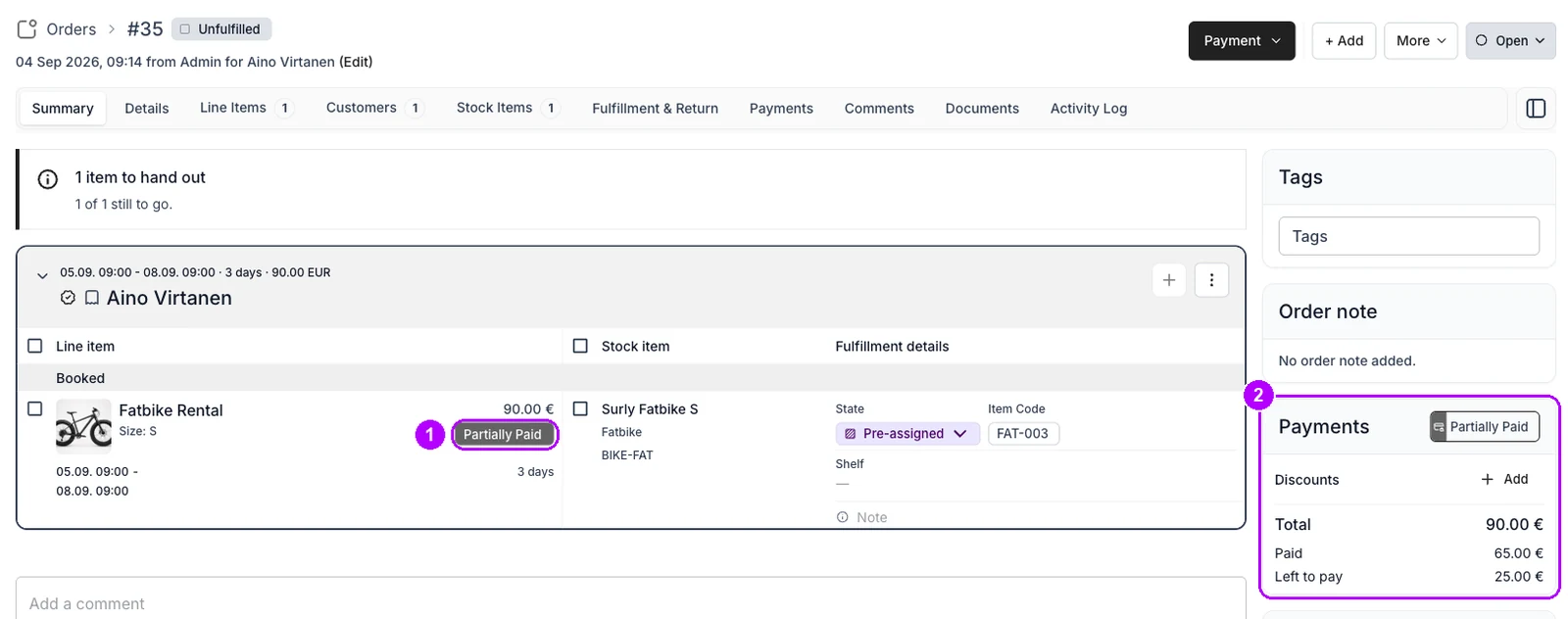Open the Open status dropdown
This screenshot has height=619, width=1568.
[1510, 41]
